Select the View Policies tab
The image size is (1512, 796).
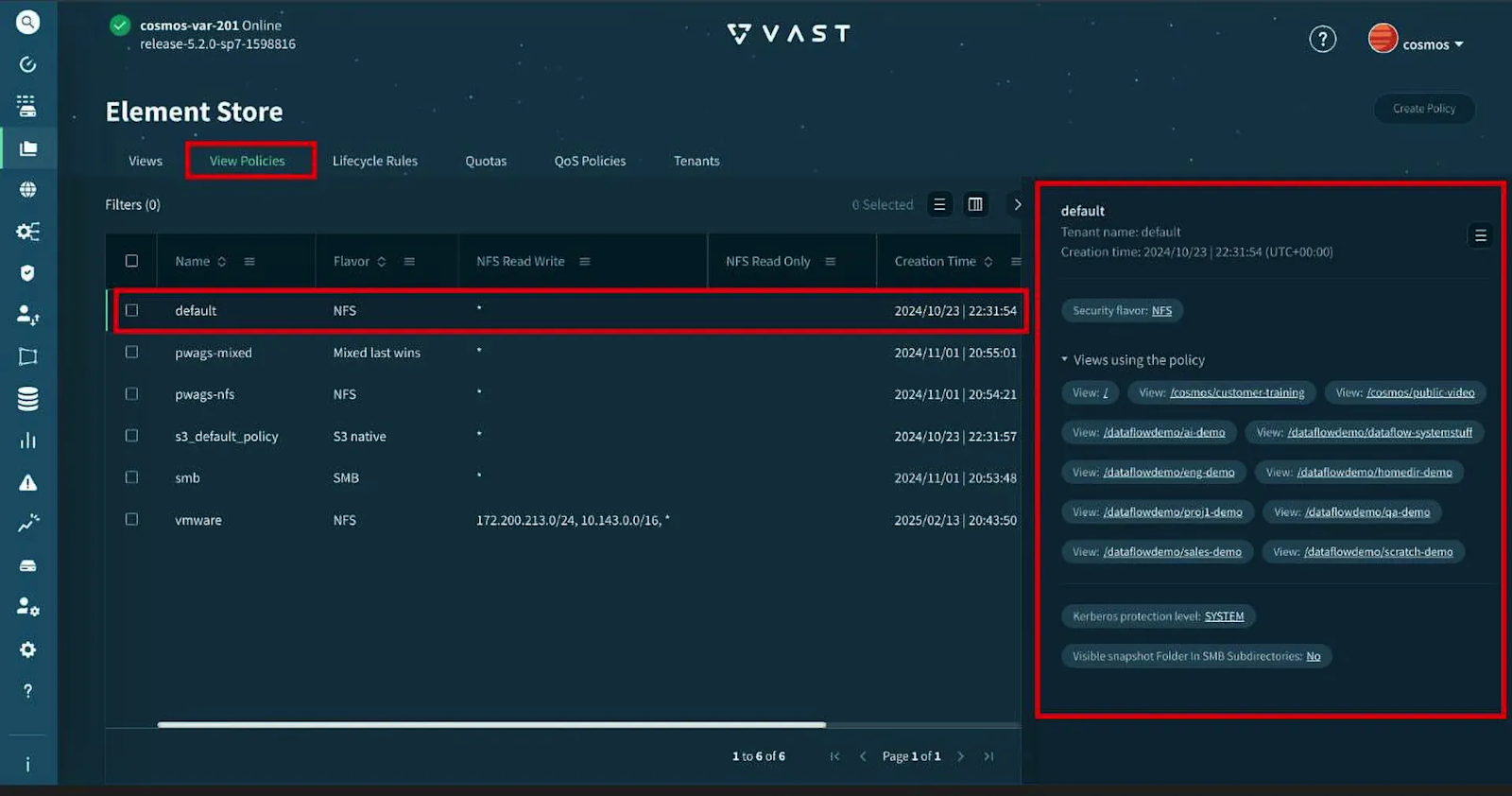point(247,161)
